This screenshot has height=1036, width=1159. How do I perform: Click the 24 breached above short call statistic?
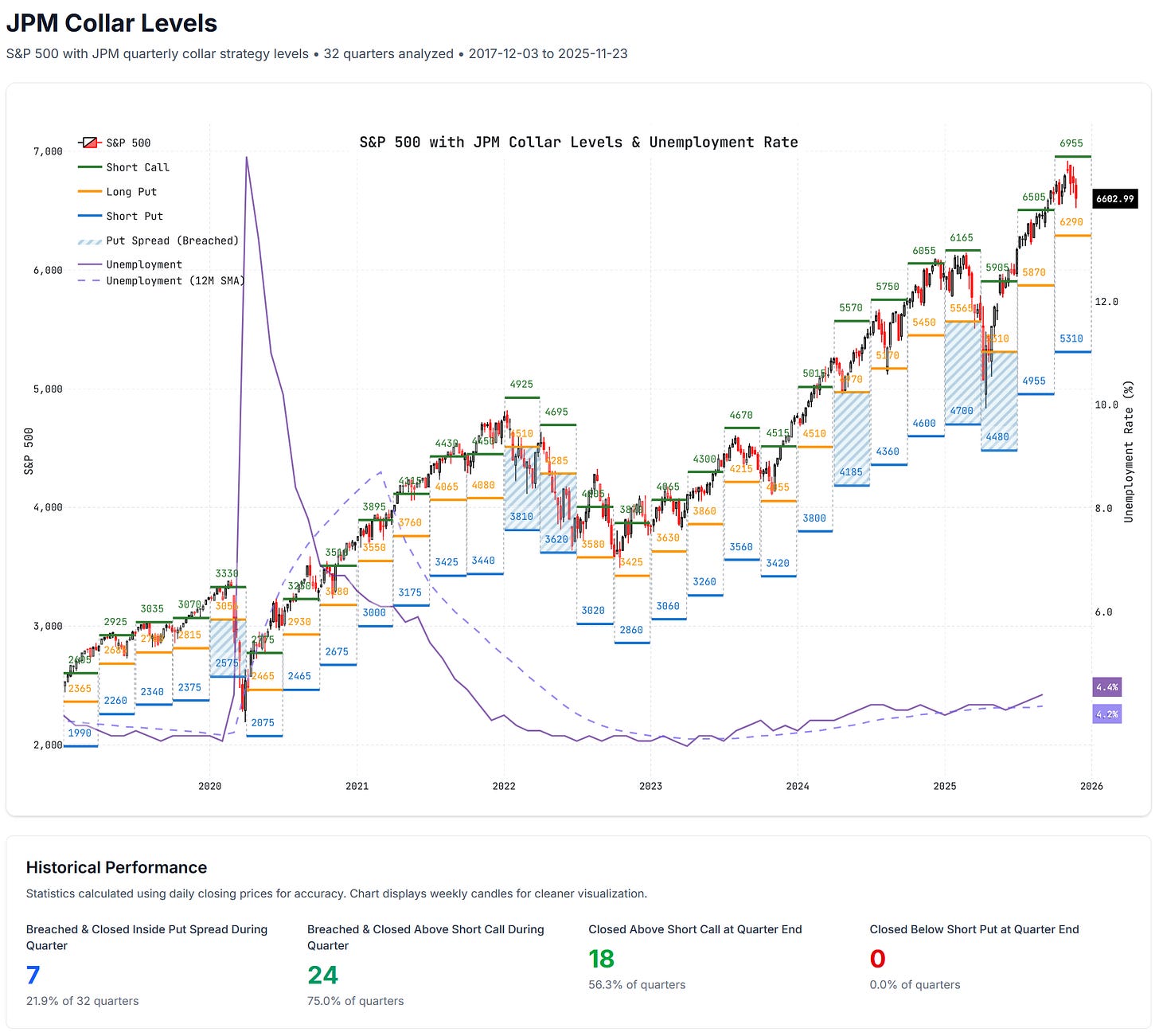(x=322, y=975)
